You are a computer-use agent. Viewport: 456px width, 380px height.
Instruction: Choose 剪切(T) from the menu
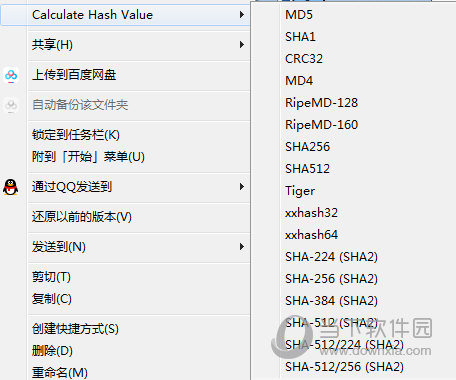pyautogui.click(x=125, y=277)
